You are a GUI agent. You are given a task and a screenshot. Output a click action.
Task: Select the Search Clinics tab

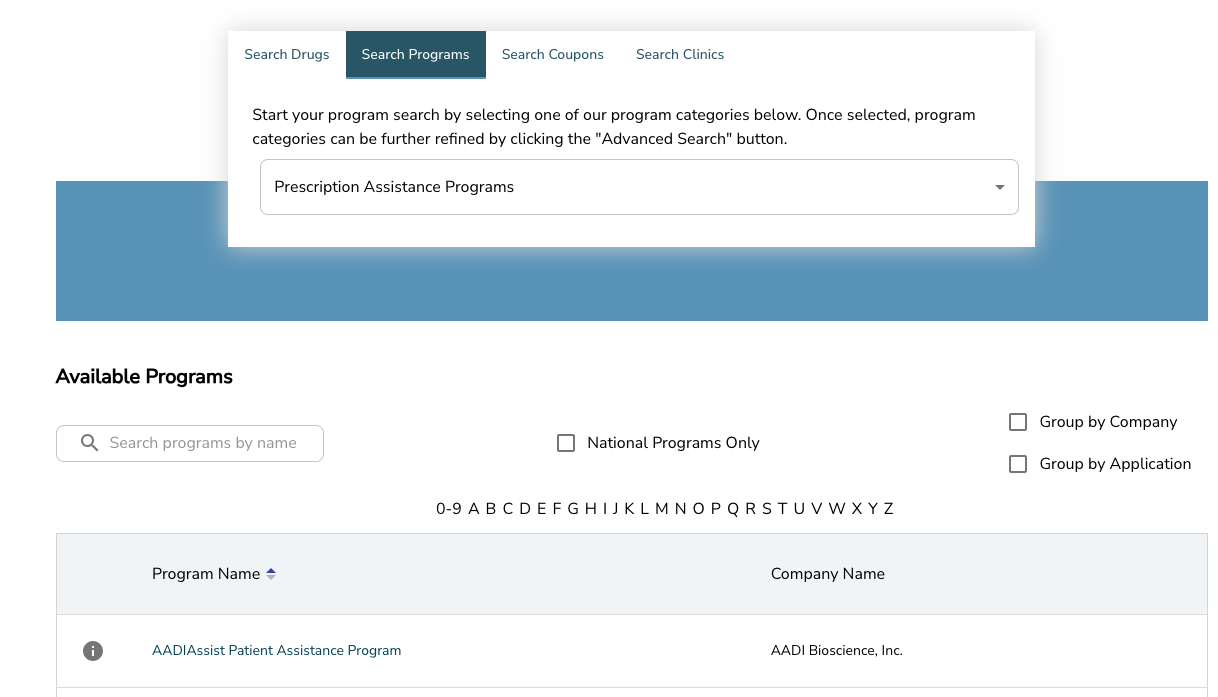click(680, 54)
